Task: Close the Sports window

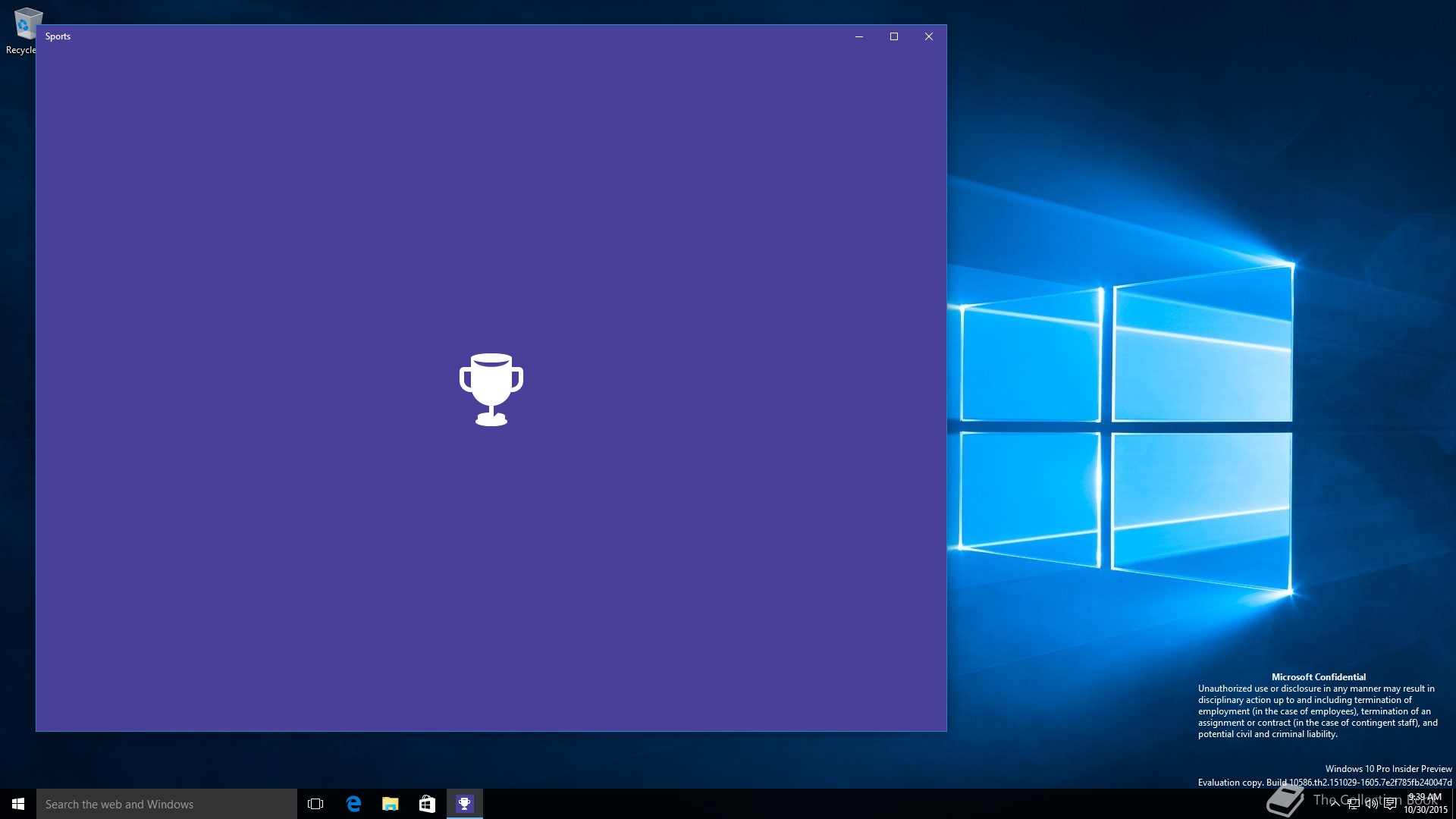Action: coord(929,36)
